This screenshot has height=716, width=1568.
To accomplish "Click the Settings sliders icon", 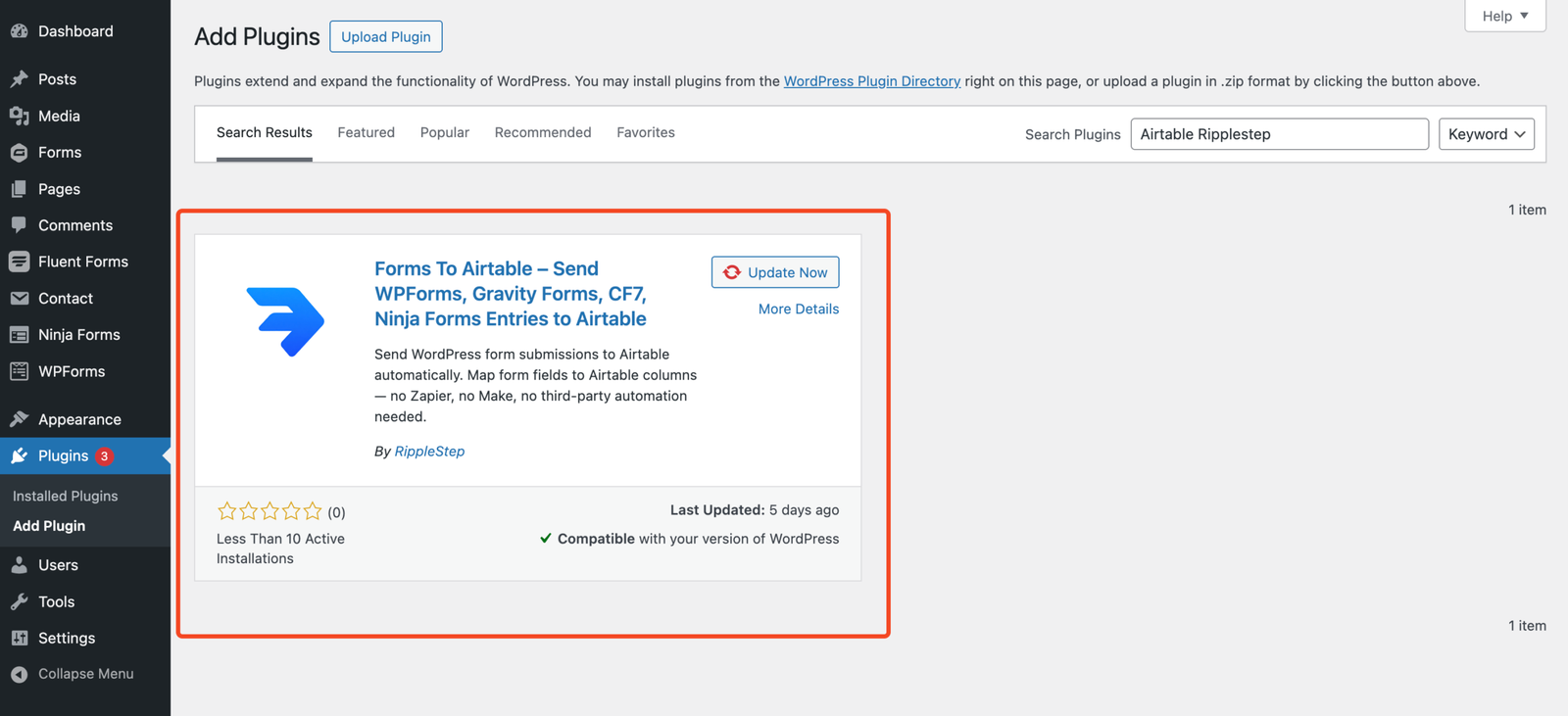I will [x=19, y=638].
